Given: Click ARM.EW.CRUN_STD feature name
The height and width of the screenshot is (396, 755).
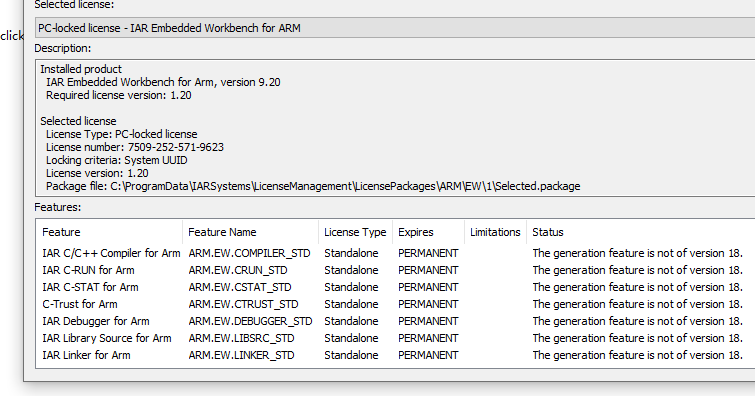Looking at the screenshot, I should coord(238,270).
